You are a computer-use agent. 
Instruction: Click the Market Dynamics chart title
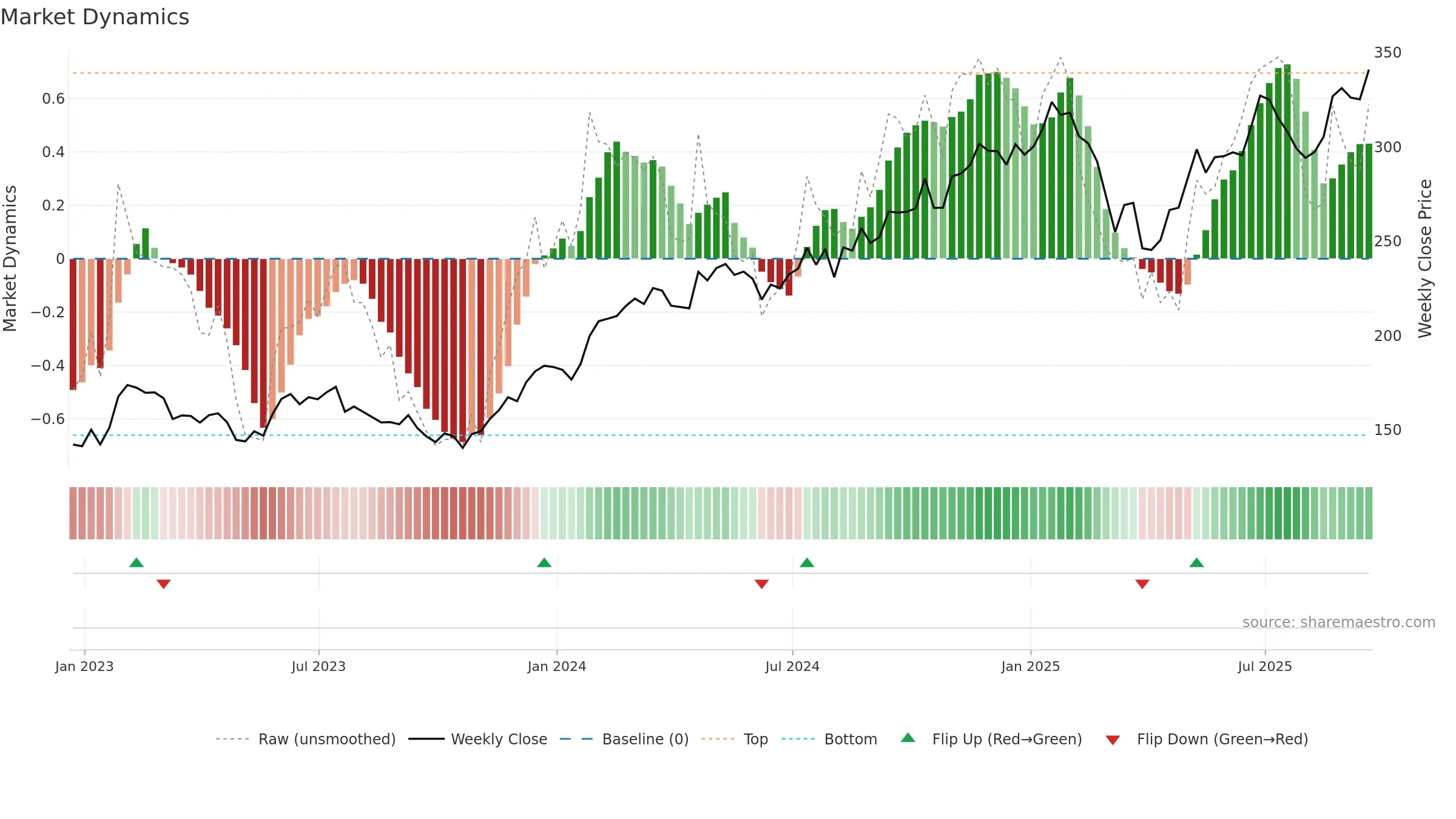tap(95, 17)
